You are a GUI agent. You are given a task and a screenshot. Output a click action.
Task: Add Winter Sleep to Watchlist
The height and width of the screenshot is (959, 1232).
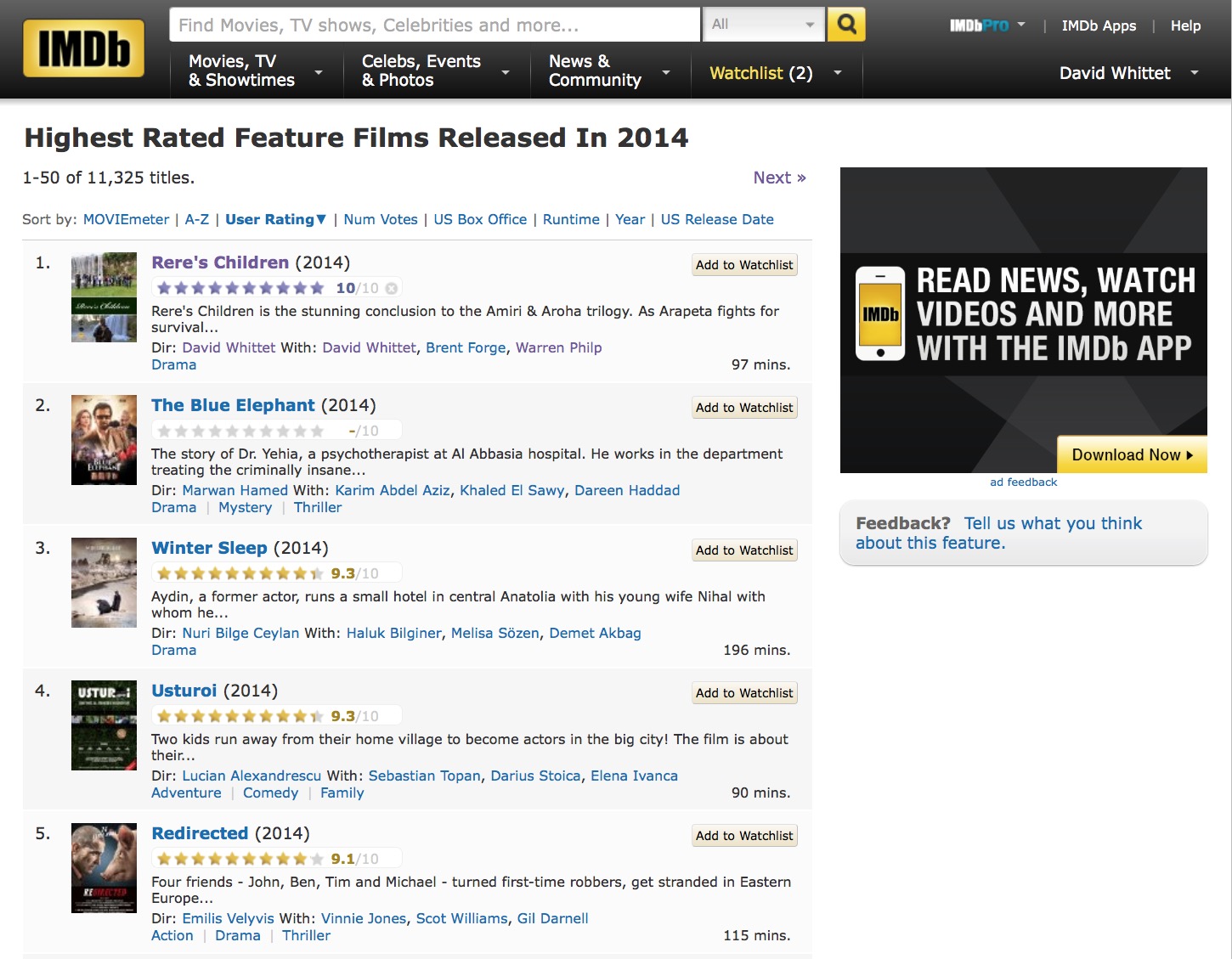point(744,550)
